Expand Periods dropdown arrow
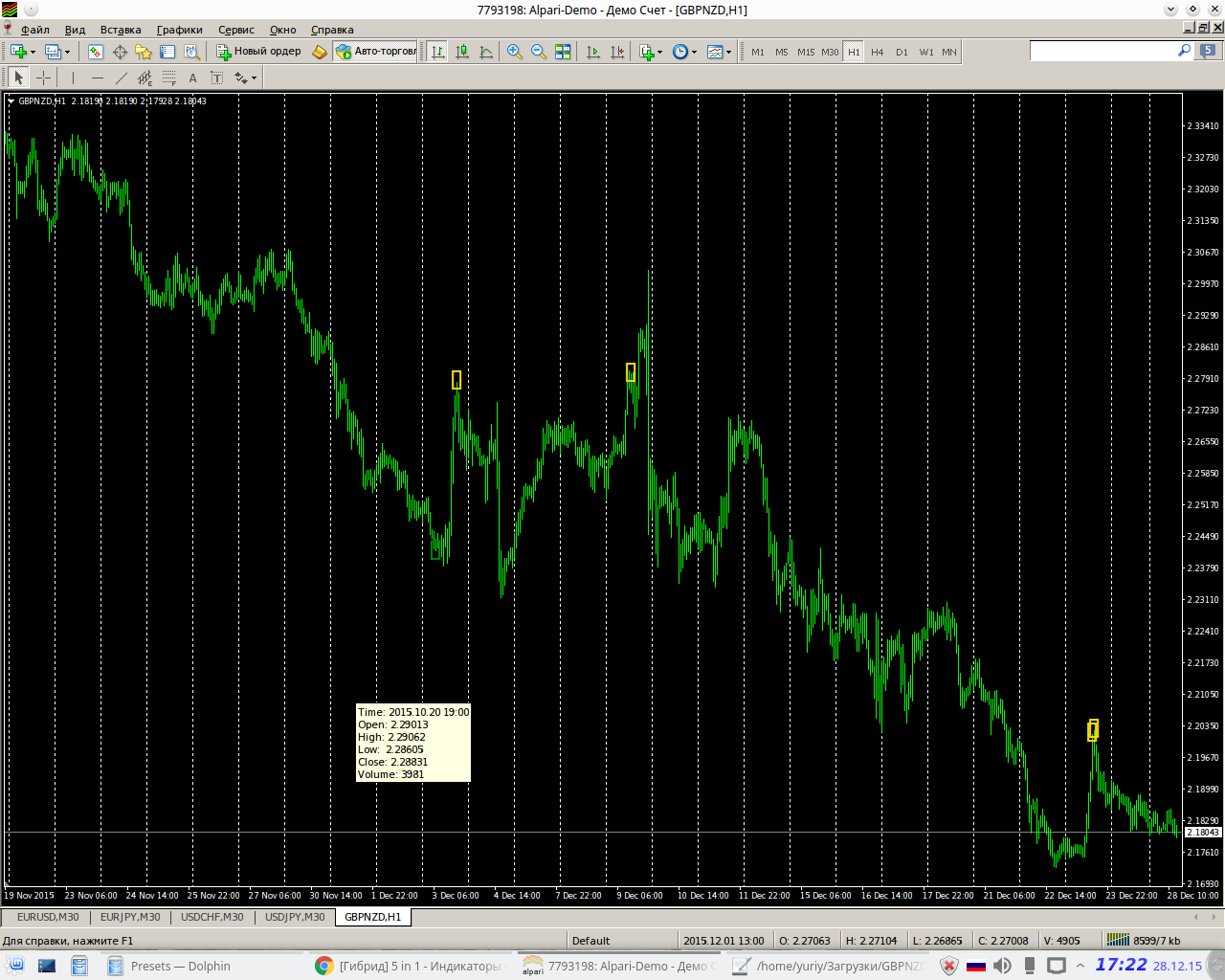This screenshot has height=980, width=1225. pos(694,53)
